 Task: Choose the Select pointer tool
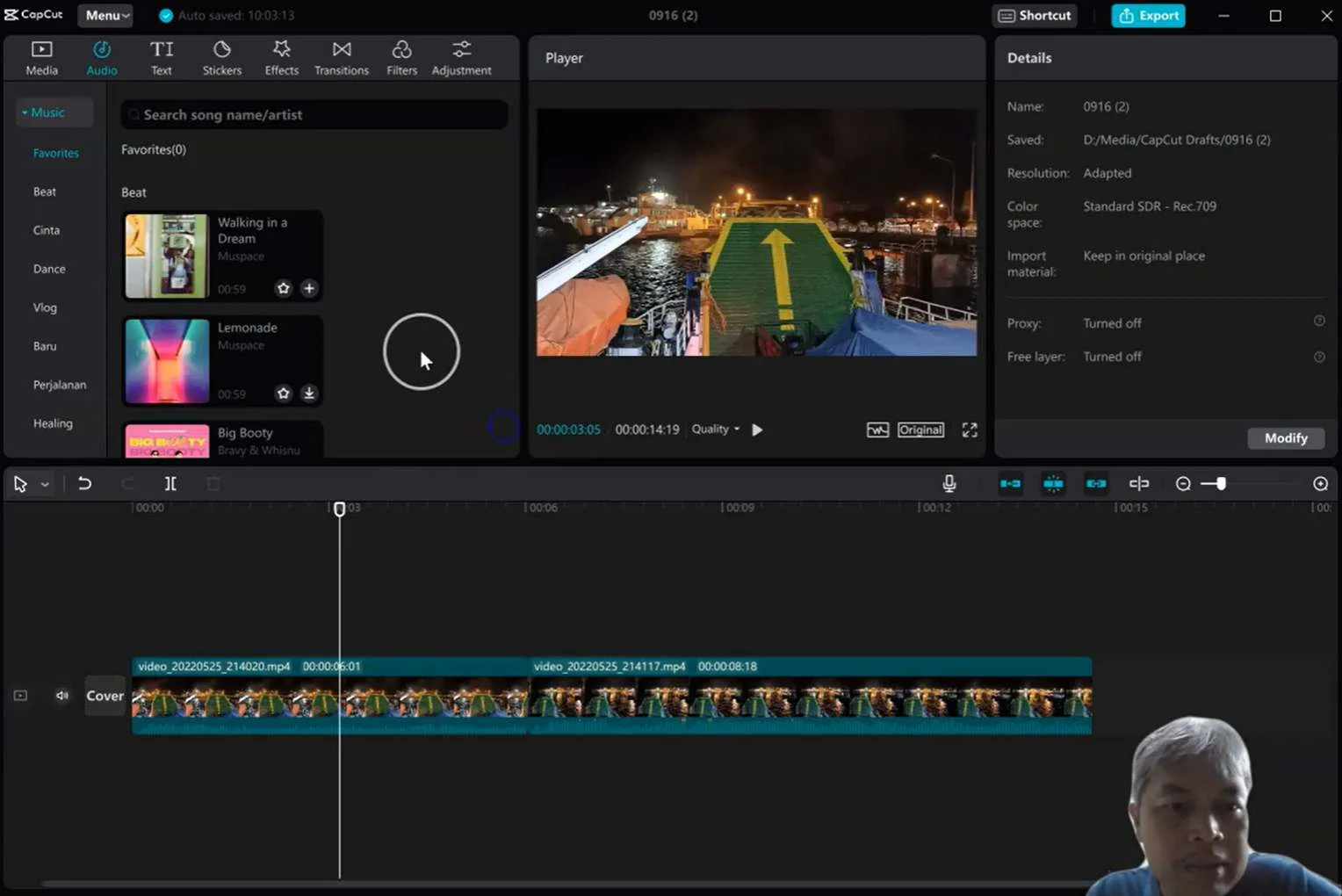tap(20, 483)
